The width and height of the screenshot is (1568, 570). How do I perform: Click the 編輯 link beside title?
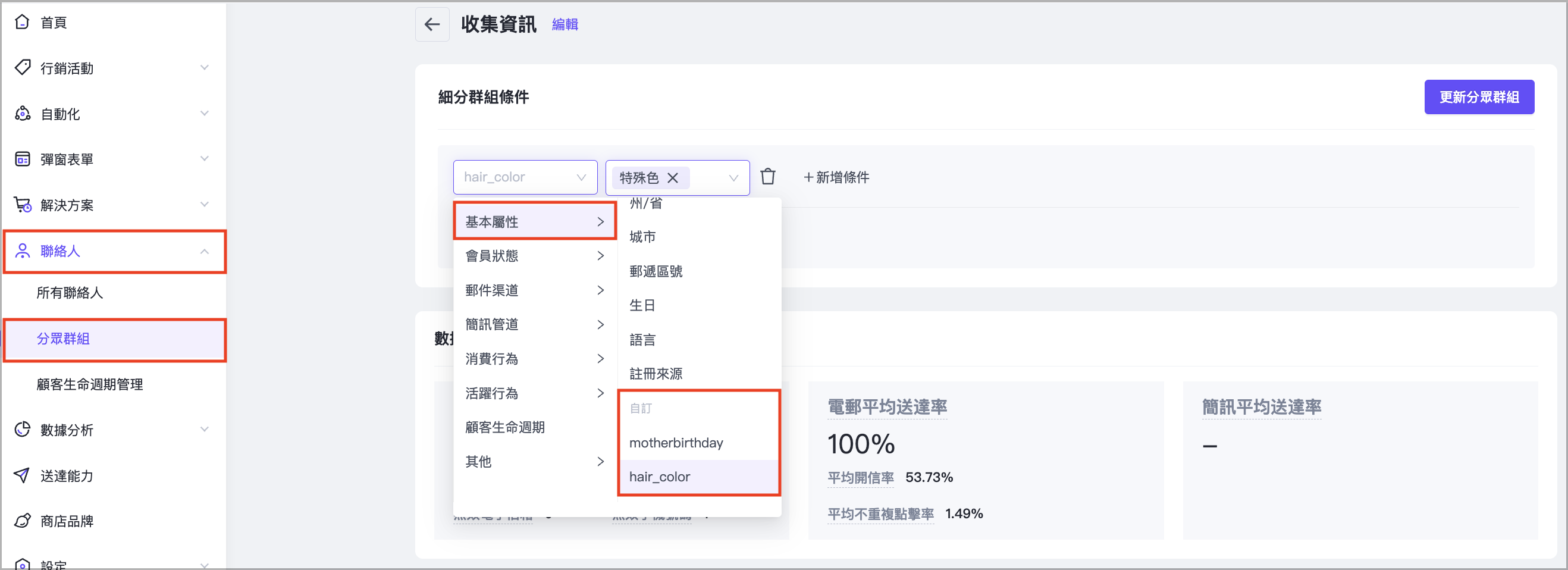coord(565,24)
